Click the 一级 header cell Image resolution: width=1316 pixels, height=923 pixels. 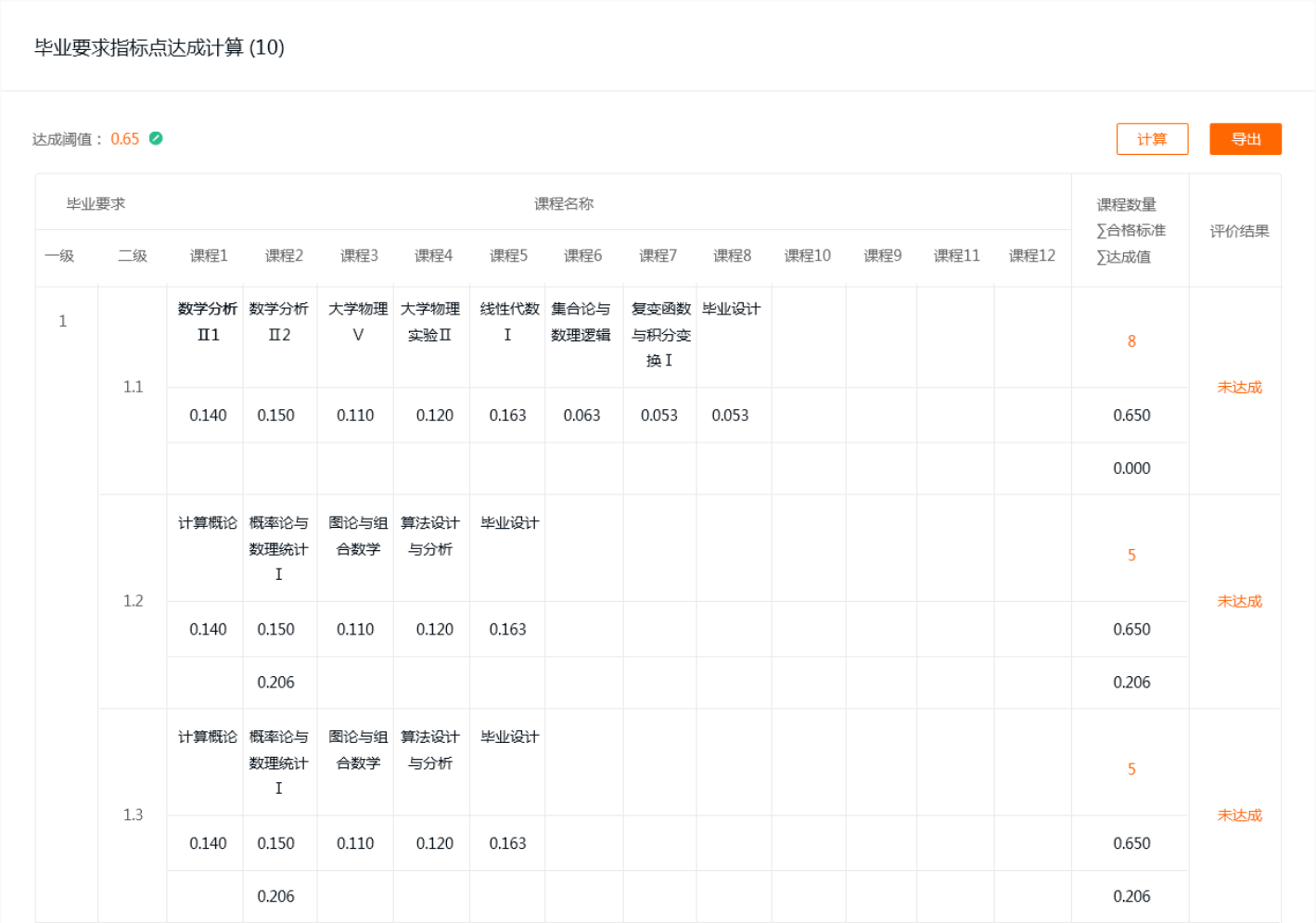[59, 255]
